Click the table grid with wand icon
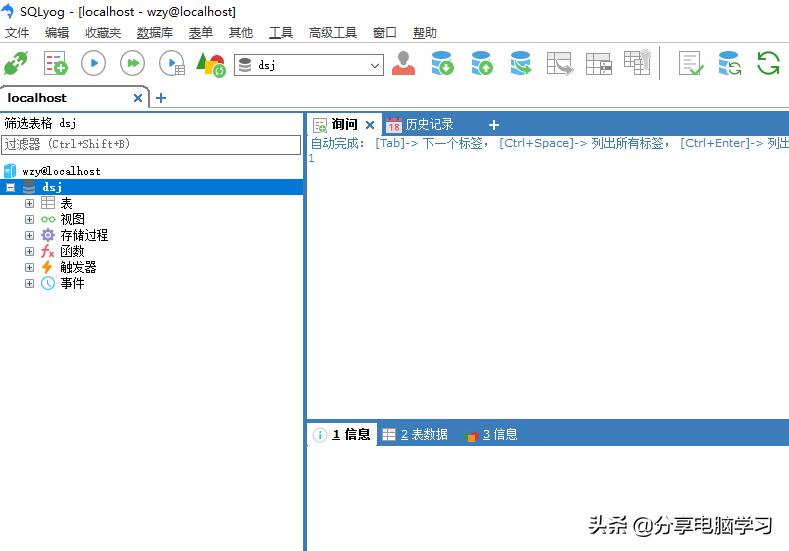Image resolution: width=789 pixels, height=551 pixels. (x=638, y=62)
